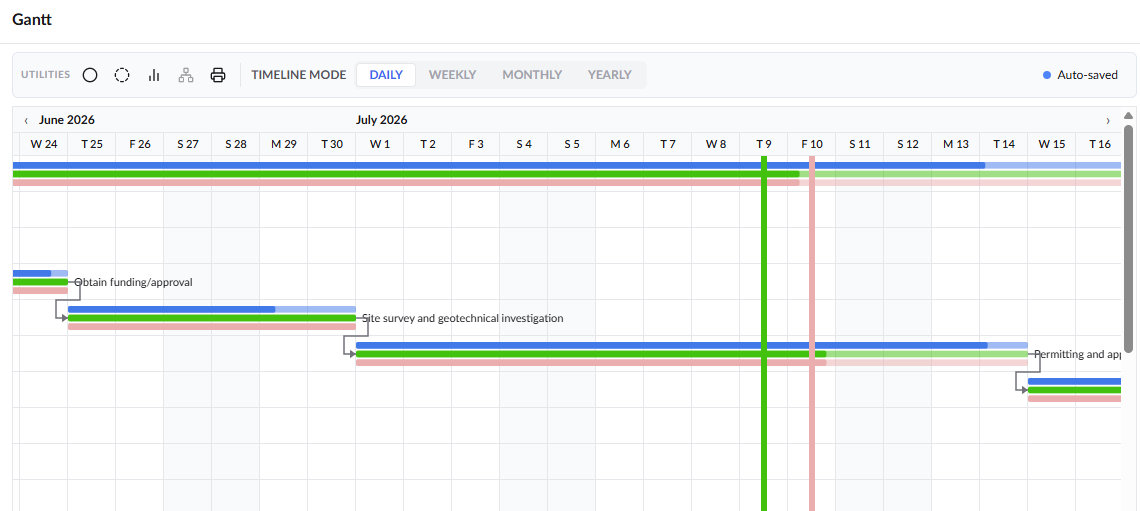Image resolution: width=1140 pixels, height=511 pixels.
Task: Click the top green summary bar
Action: (567, 174)
